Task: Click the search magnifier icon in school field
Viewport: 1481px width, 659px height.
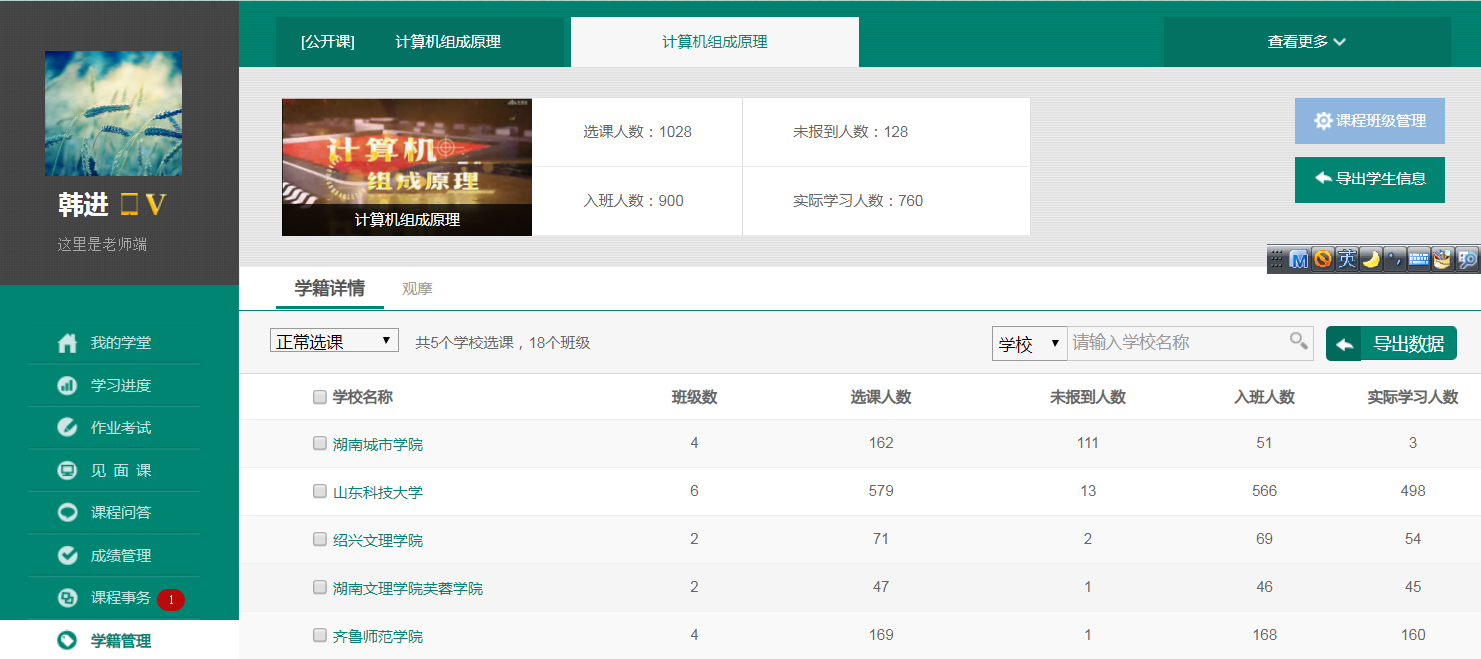Action: (x=1298, y=342)
